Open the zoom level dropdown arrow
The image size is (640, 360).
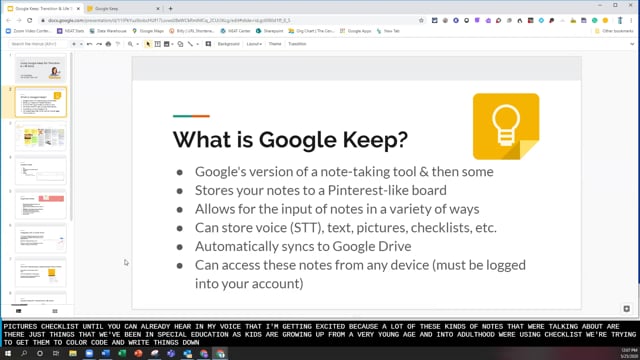pyautogui.click(x=138, y=44)
